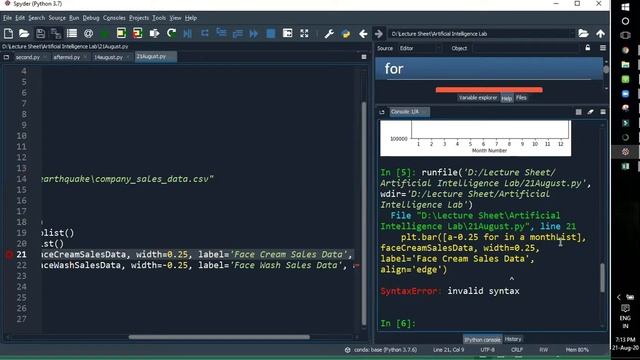Click the Object input field
The image size is (640, 360).
[x=527, y=48]
